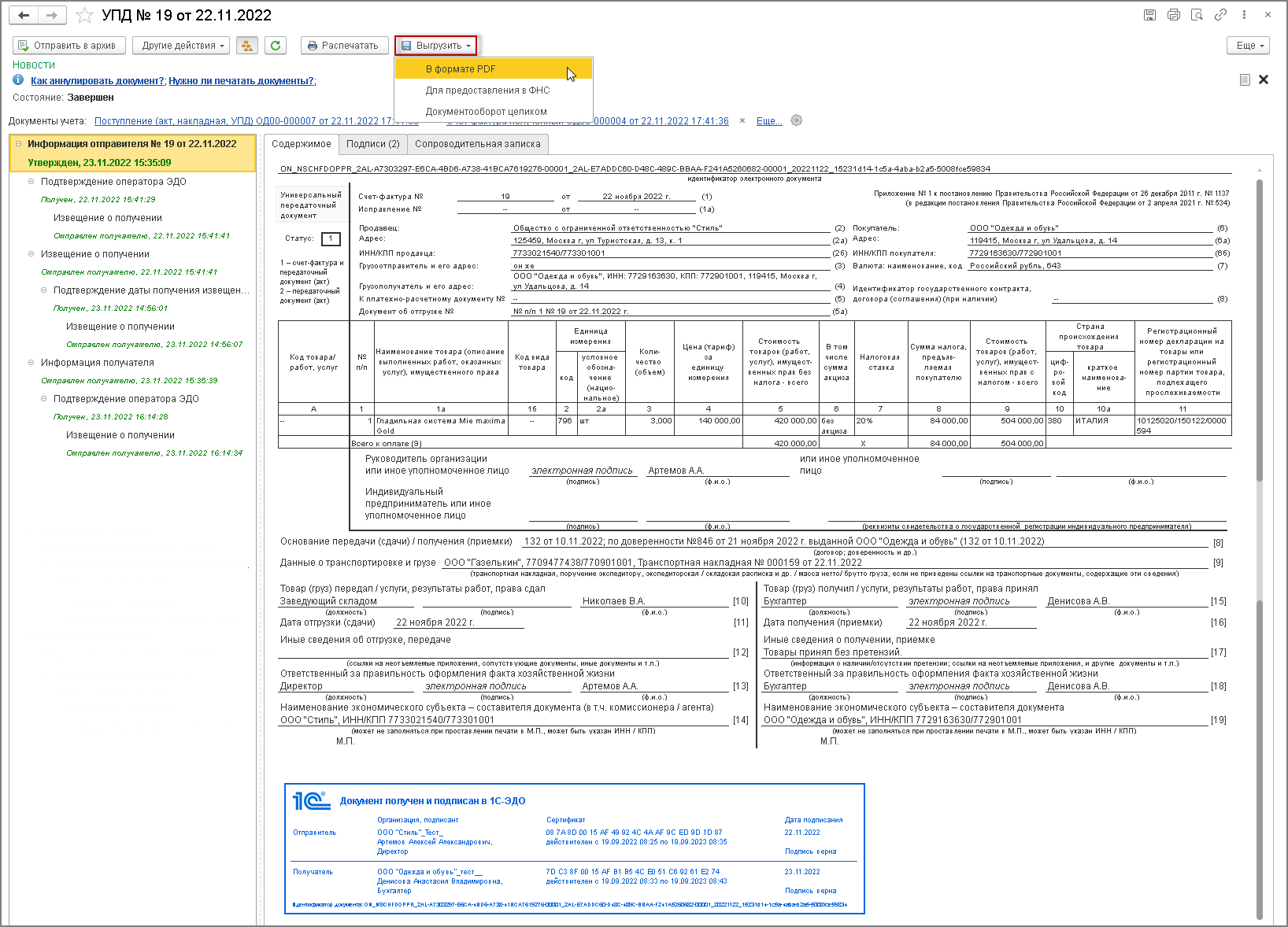The image size is (1288, 927).
Task: Toggle the orange document structure icon
Action: pos(247,46)
